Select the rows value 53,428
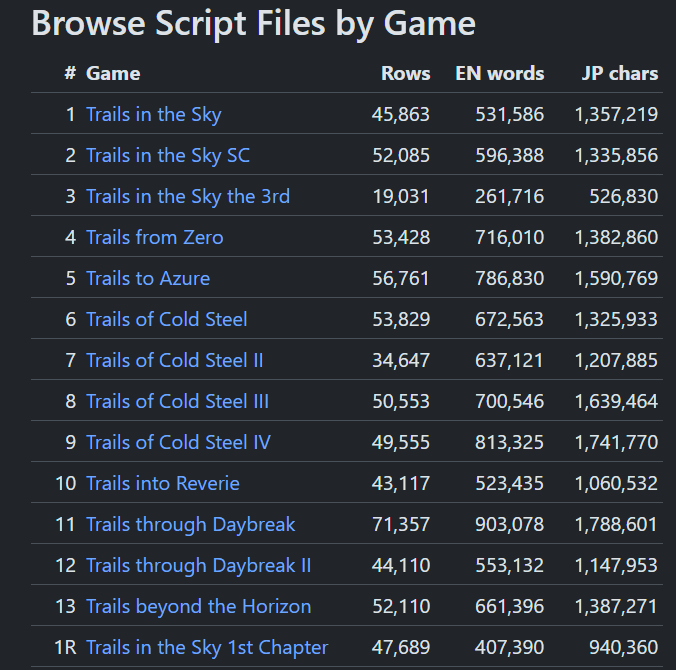 pyautogui.click(x=401, y=238)
